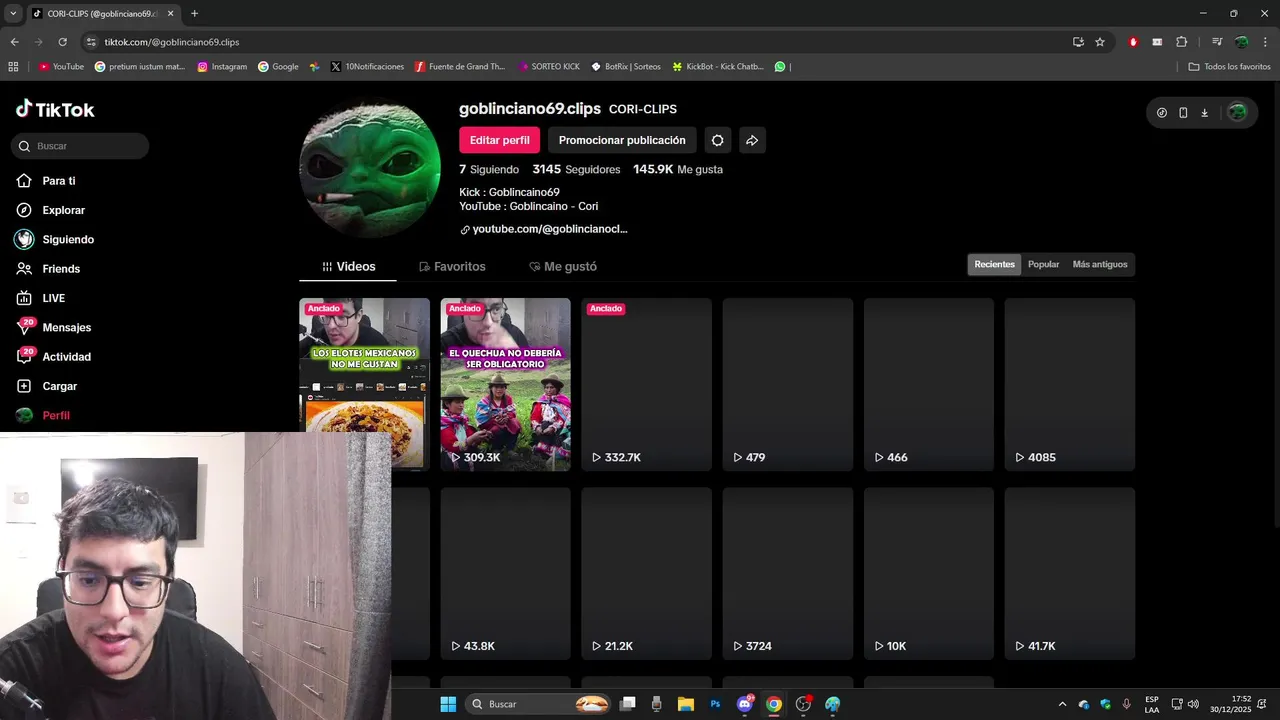Open Chrome profile avatar in toolbar

(x=1241, y=42)
